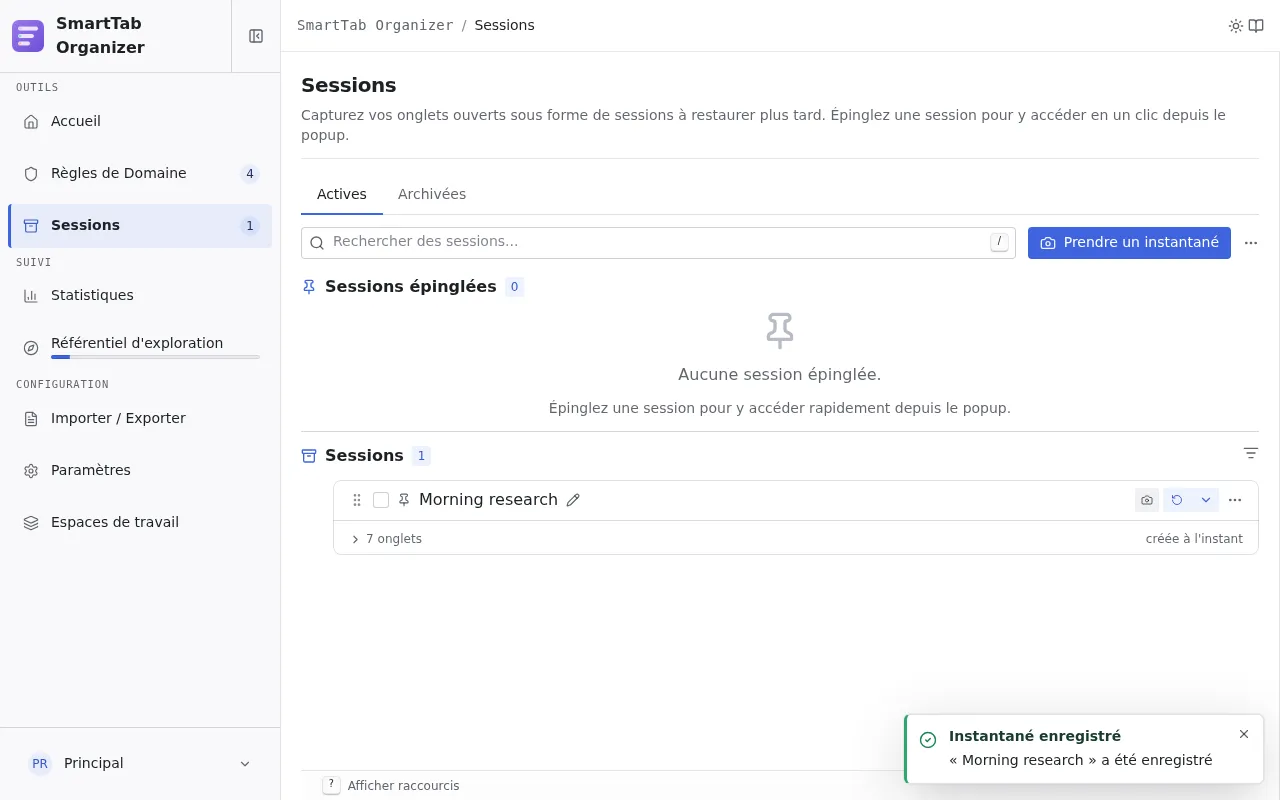Click the 'créée à l'instant' timestamp
This screenshot has width=1280, height=800.
click(x=1194, y=539)
